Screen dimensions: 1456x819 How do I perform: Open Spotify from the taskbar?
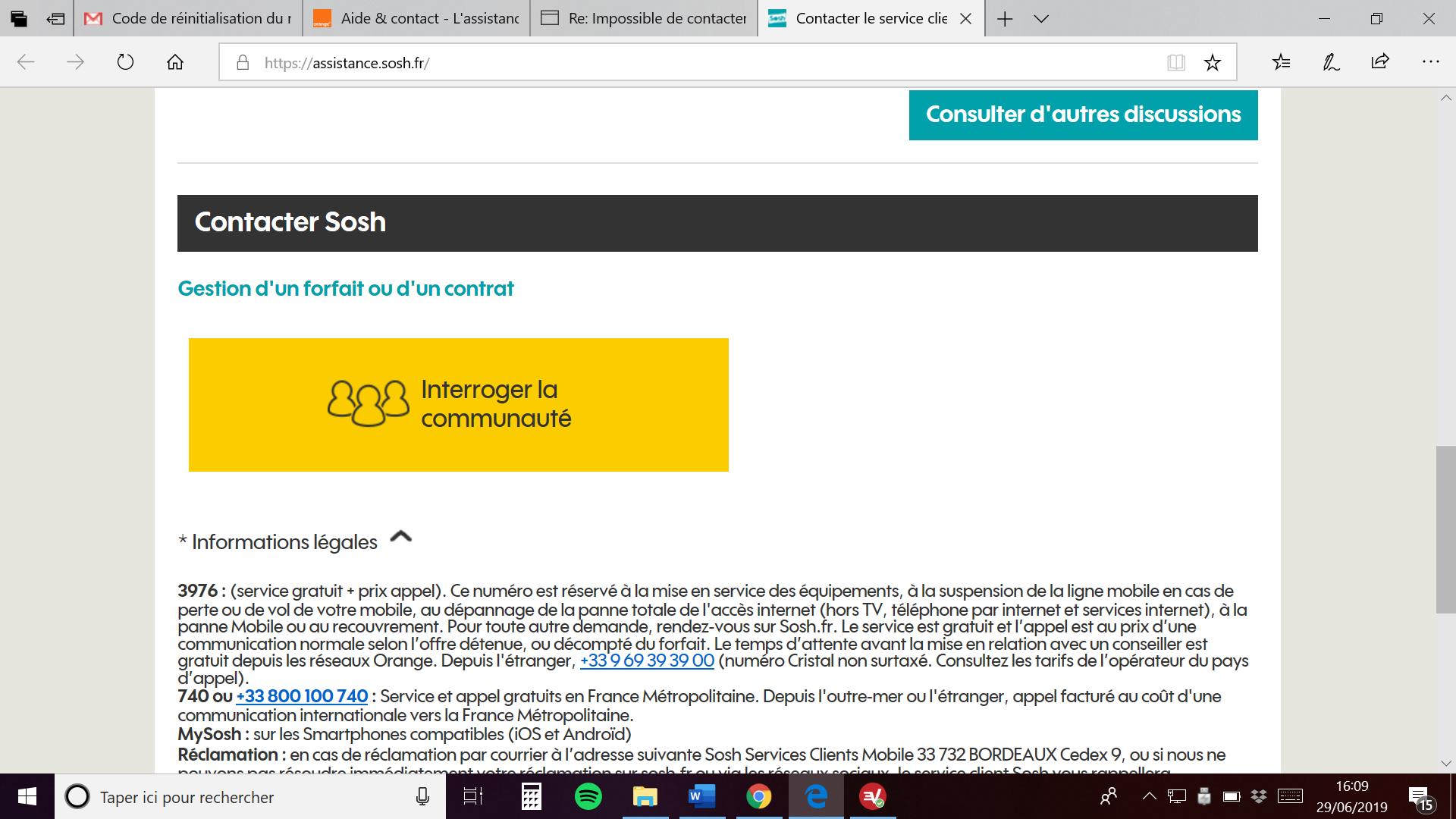click(588, 796)
